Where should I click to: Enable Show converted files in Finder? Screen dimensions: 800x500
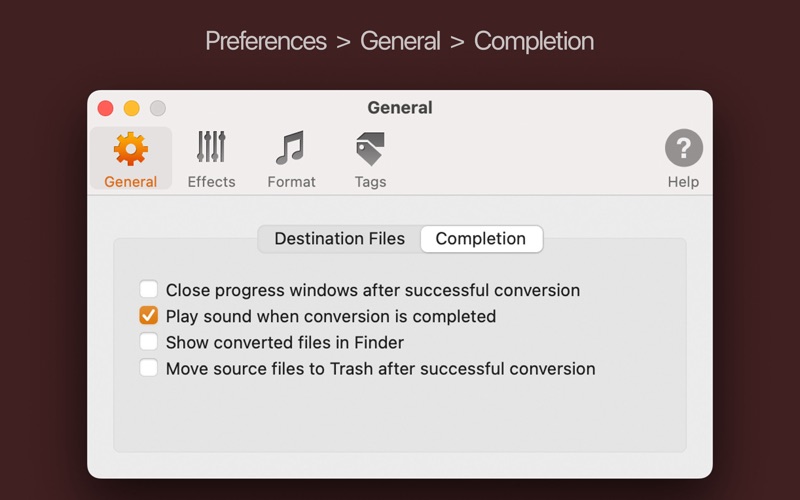click(149, 342)
